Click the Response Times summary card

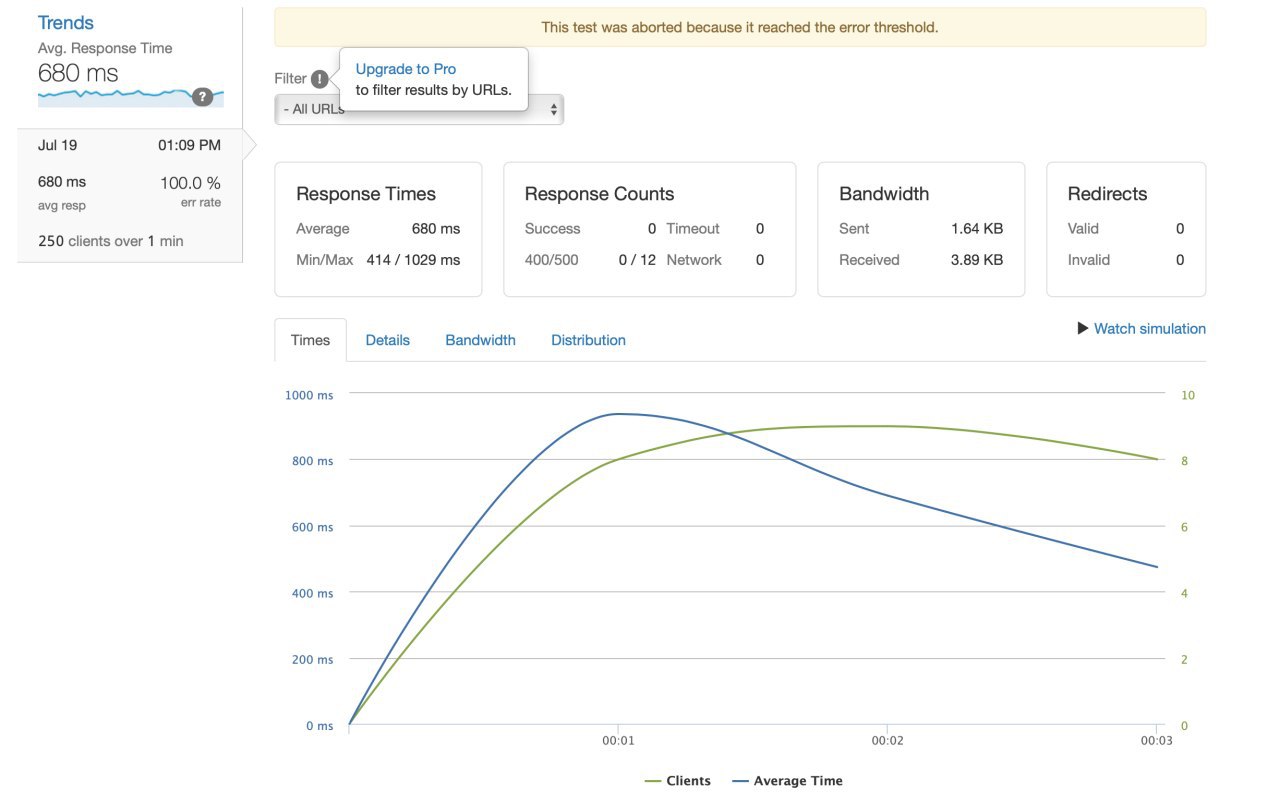pyautogui.click(x=378, y=229)
